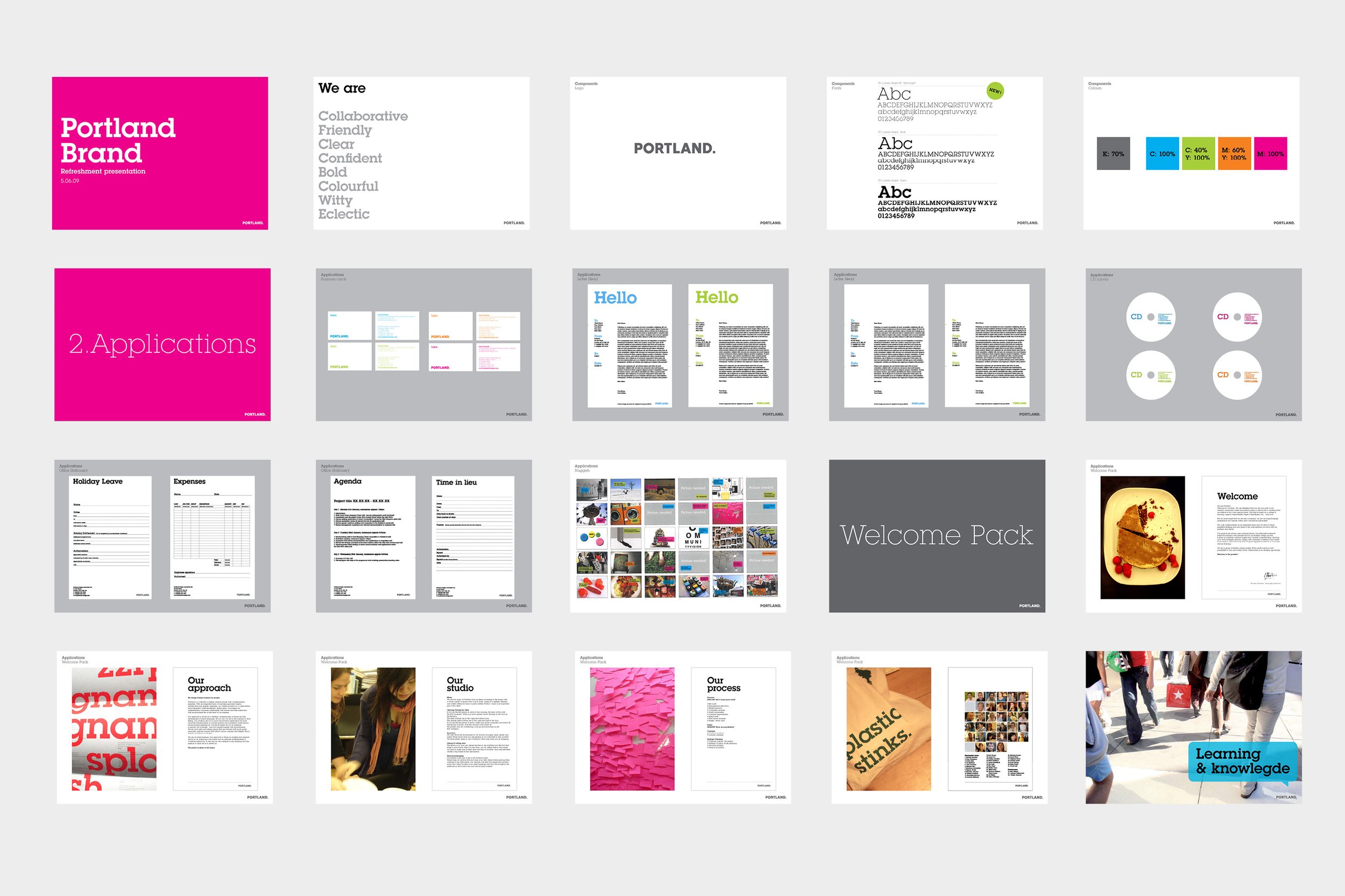This screenshot has height=896, width=1345.
Task: Open the staff portraits grid page
Action: point(990,729)
